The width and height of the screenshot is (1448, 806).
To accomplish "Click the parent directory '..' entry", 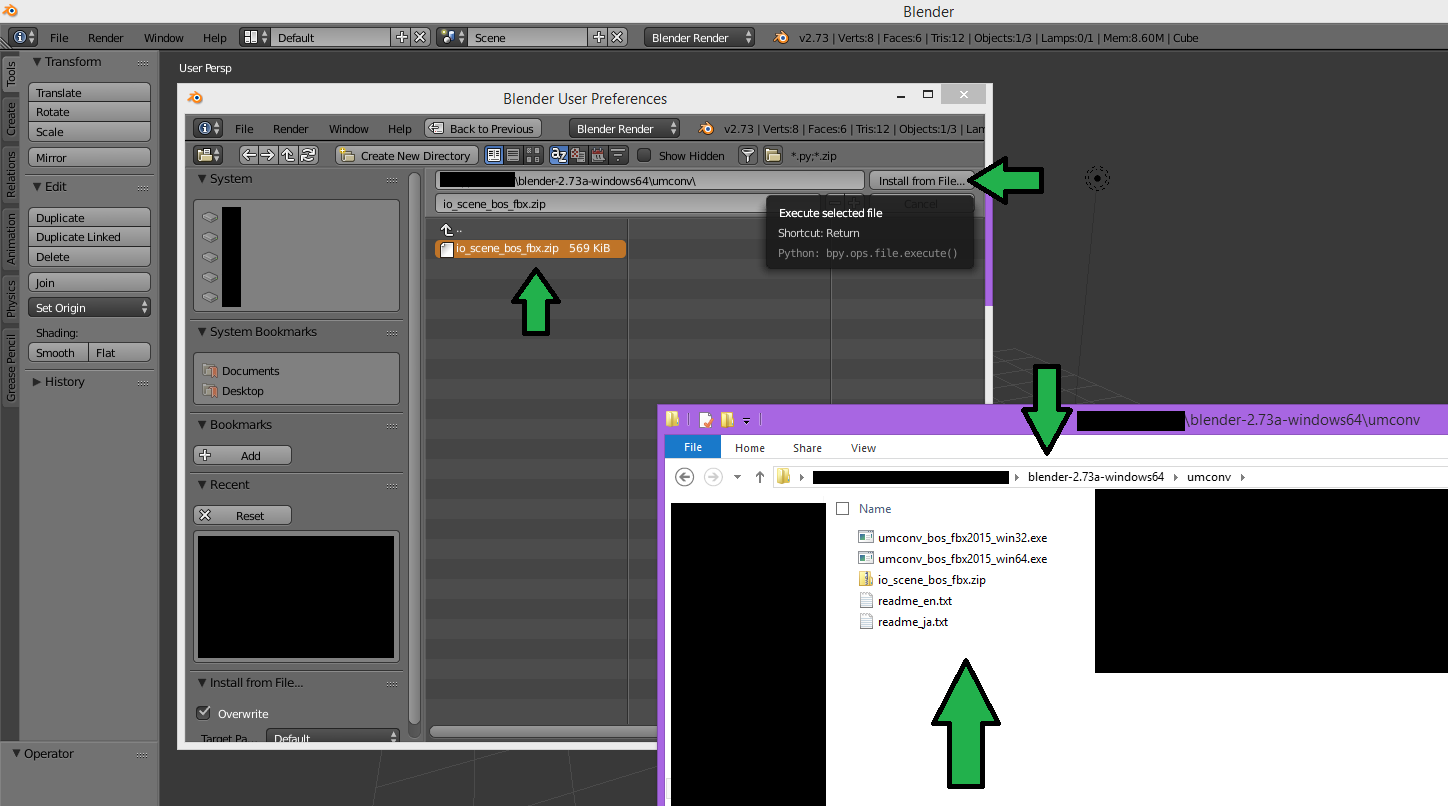I will 452,230.
